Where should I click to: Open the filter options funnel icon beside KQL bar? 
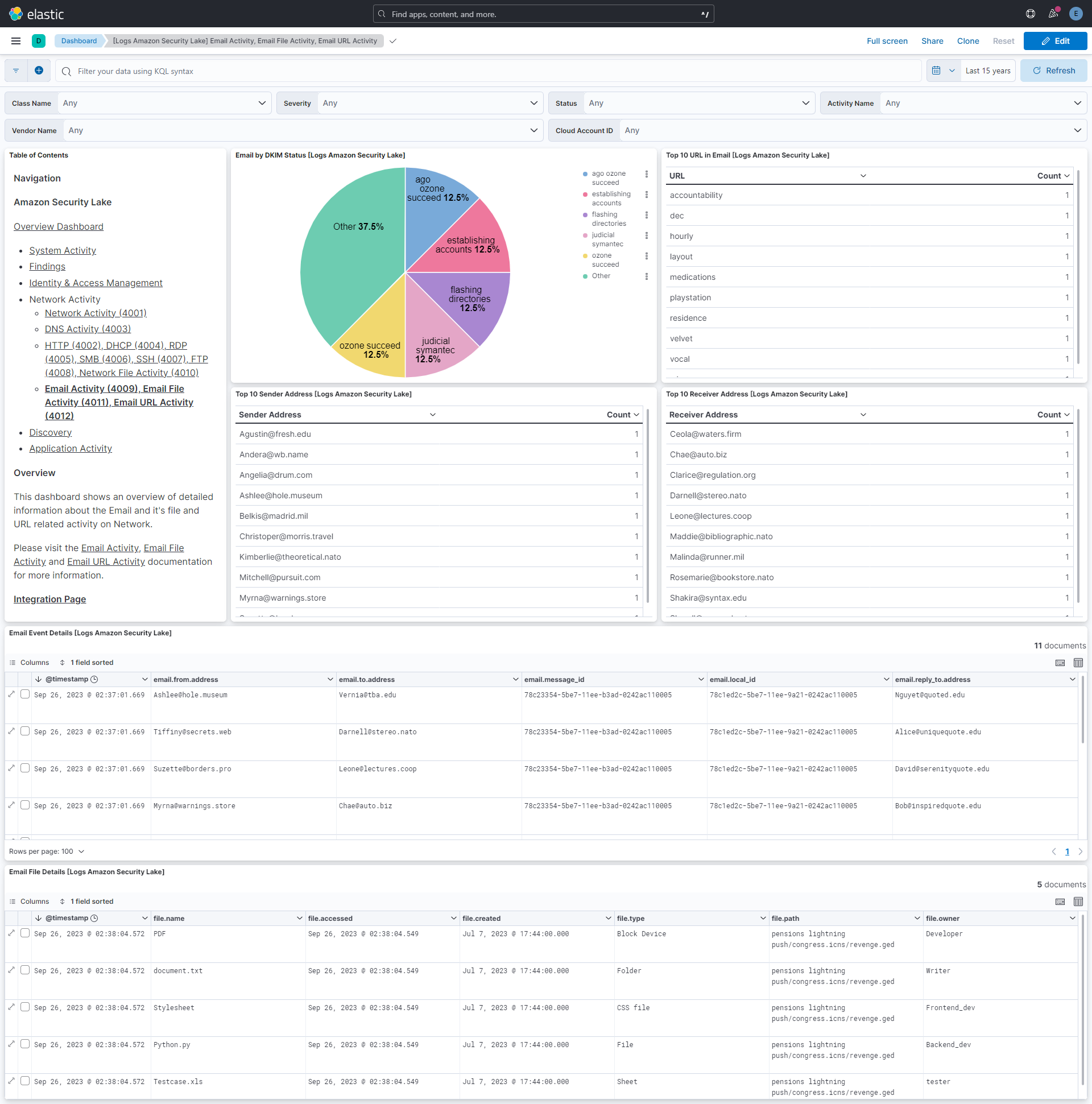[15, 71]
